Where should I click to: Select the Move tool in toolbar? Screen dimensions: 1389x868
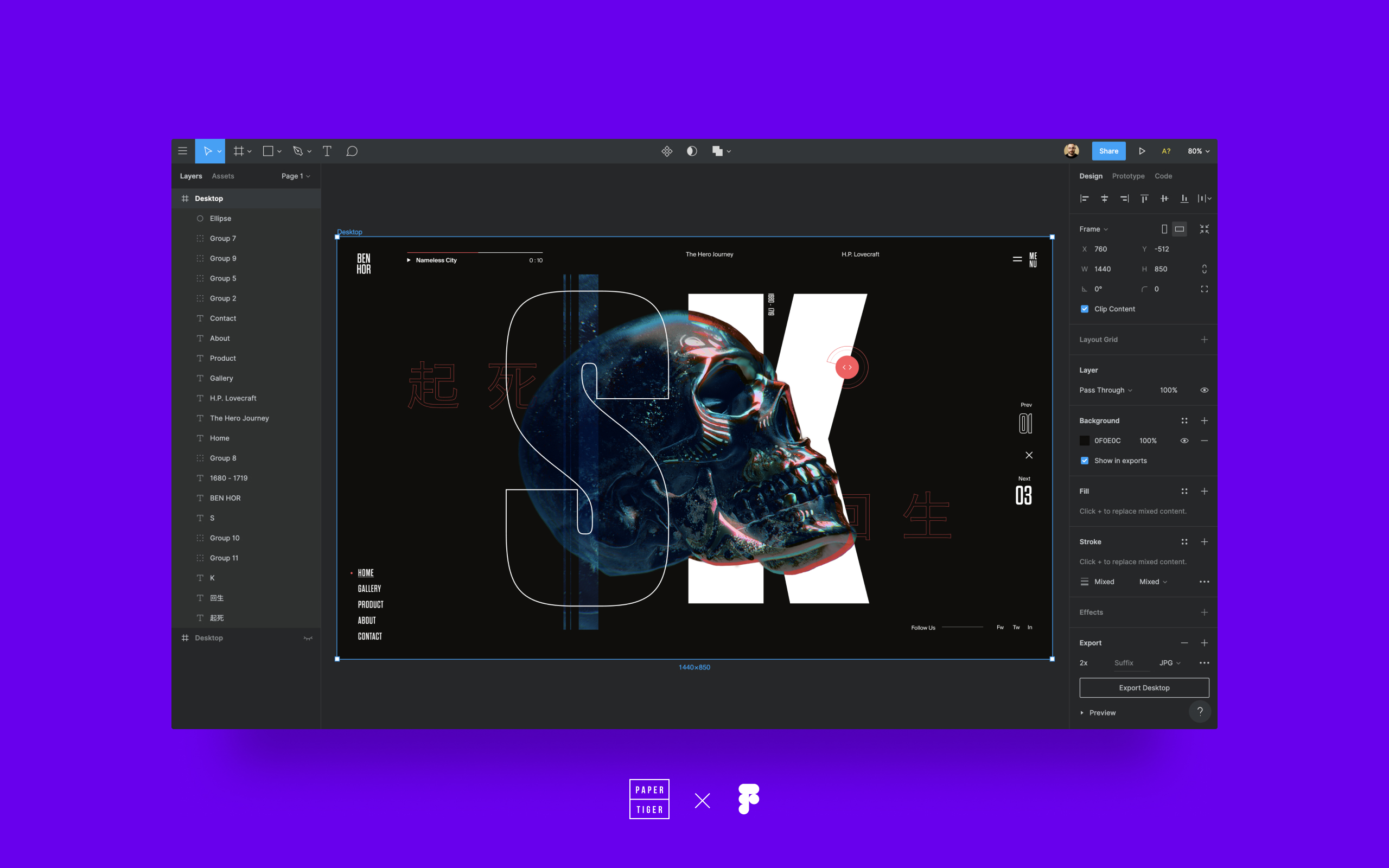click(207, 151)
